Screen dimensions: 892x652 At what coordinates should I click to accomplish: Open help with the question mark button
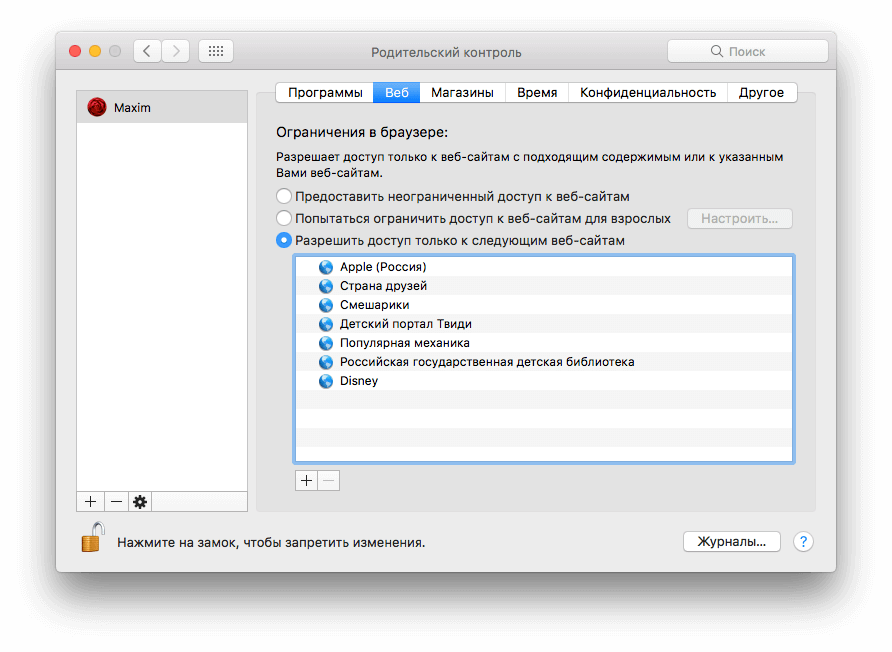coord(803,542)
